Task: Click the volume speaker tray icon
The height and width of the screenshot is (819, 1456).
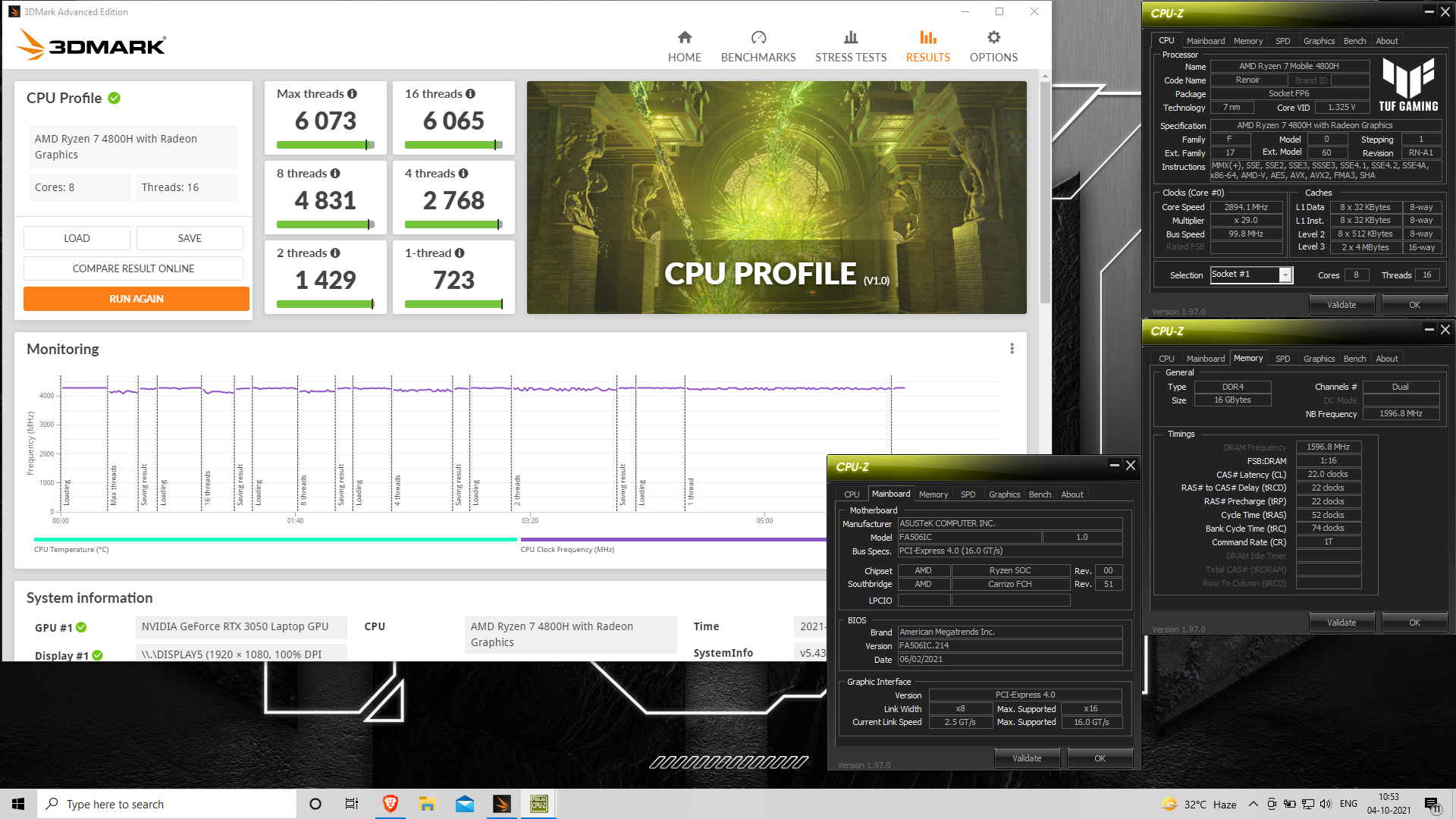Action: [1326, 804]
